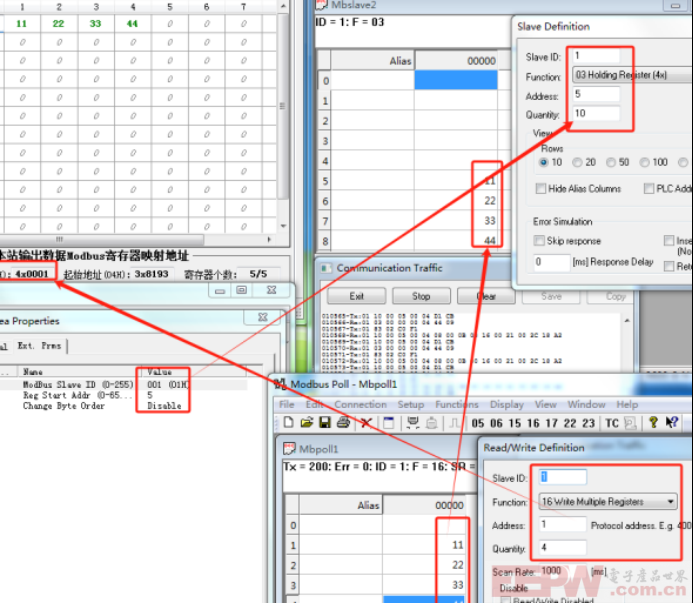The image size is (693, 603).
Task: Select function 06 toolbar icon
Action: (x=496, y=423)
